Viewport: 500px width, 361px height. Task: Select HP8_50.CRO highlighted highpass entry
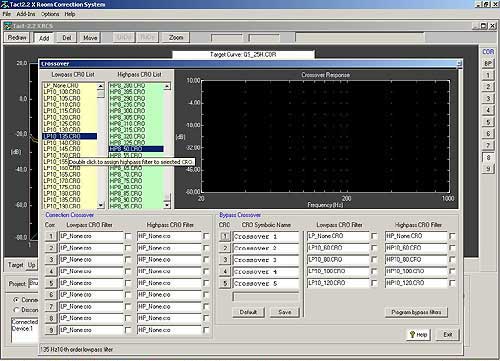(x=136, y=149)
